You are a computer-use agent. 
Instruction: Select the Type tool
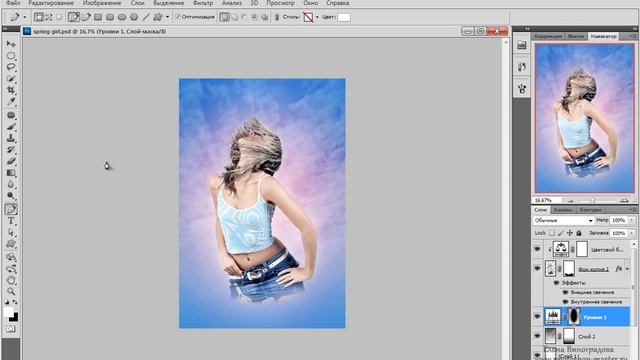point(11,221)
